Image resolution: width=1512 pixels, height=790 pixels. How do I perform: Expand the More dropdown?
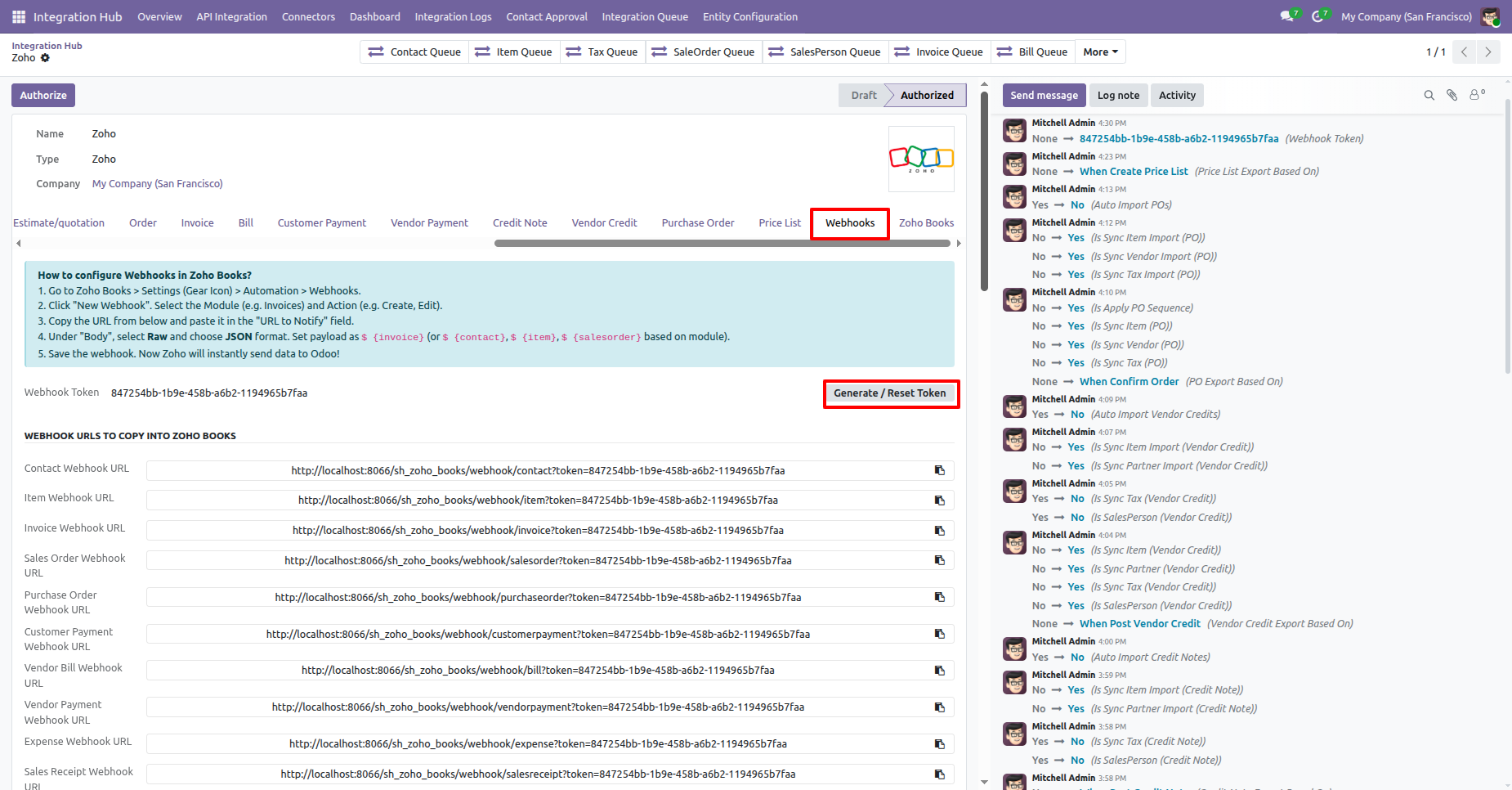(1100, 52)
